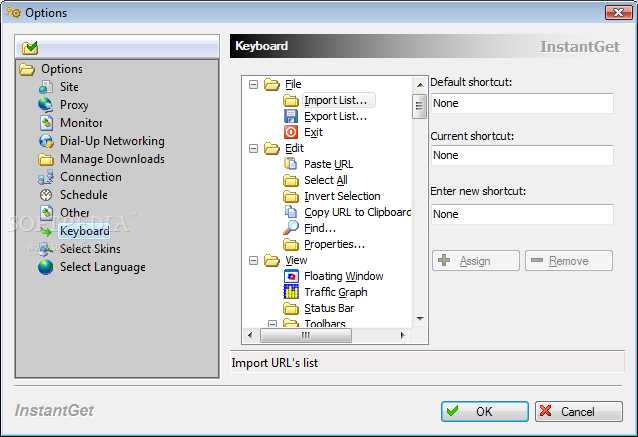Select the Paste URL command
Image resolution: width=638 pixels, height=437 pixels.
pyautogui.click(x=329, y=164)
